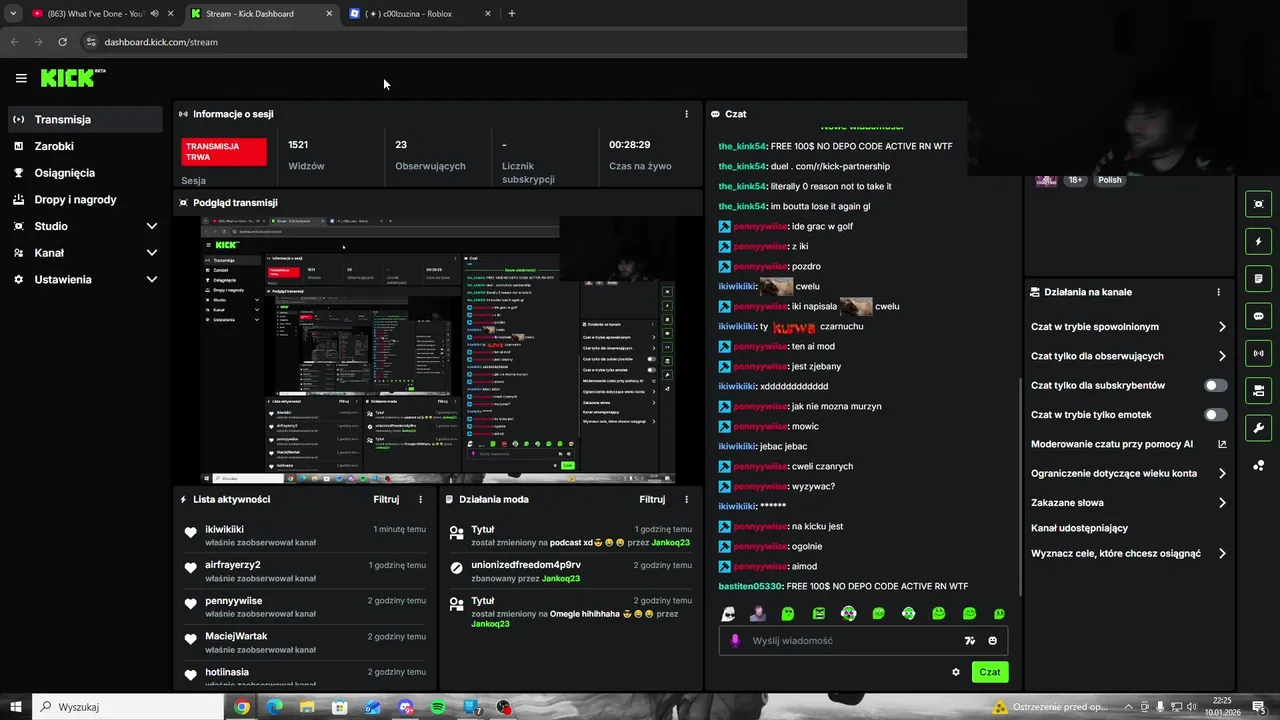Viewport: 1280px width, 720px height.
Task: Open a new browser tab
Action: (511, 14)
